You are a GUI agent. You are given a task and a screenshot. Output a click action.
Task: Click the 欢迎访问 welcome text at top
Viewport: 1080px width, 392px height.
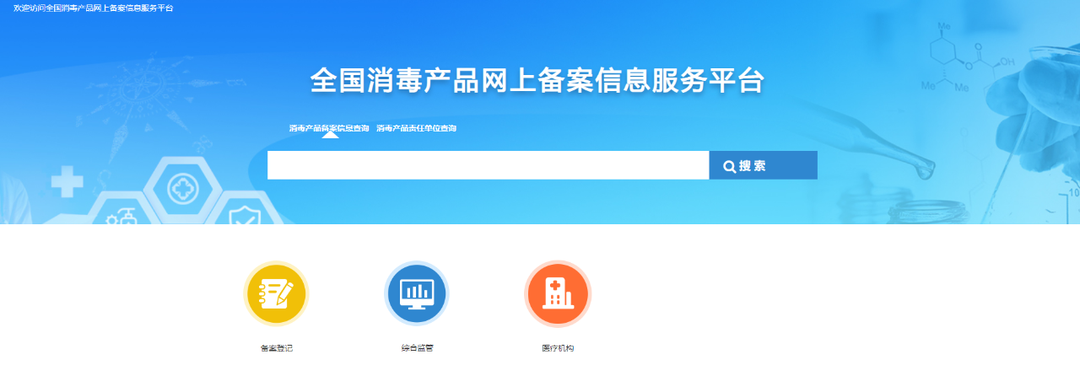(x=93, y=8)
